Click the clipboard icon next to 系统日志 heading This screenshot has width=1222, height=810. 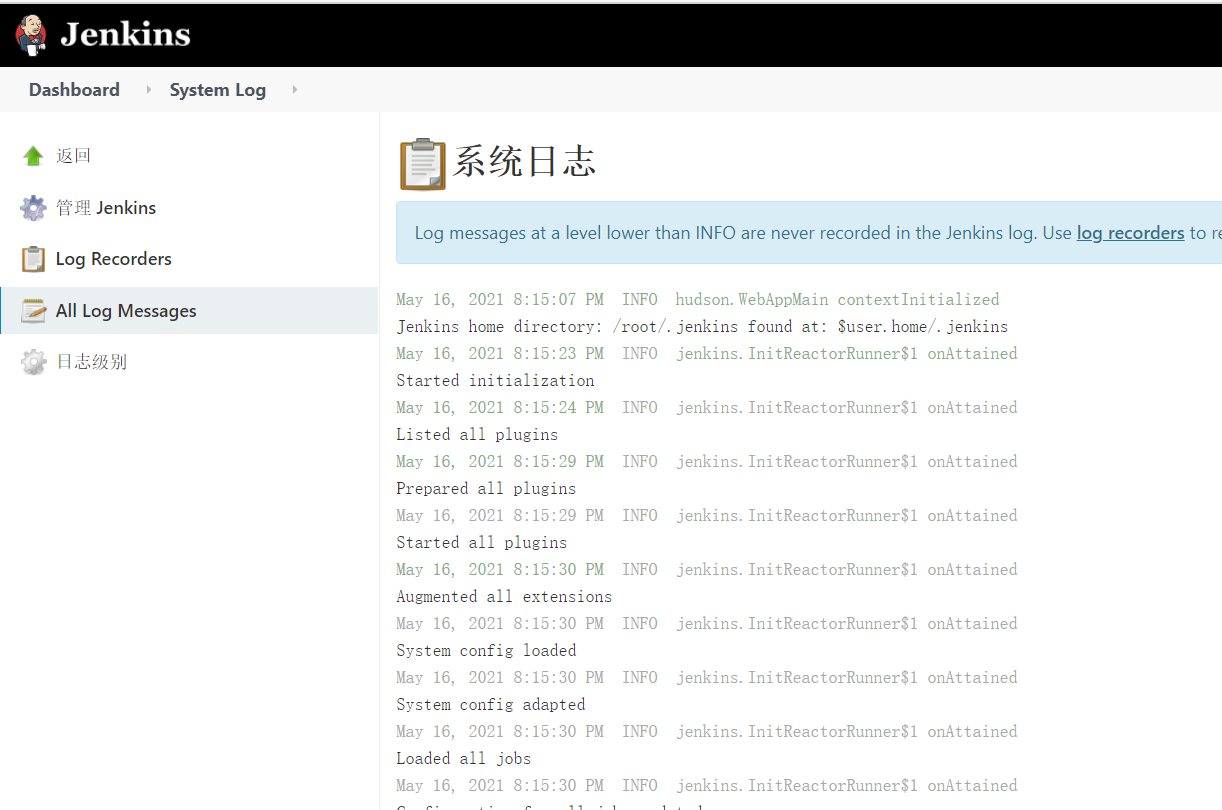(x=423, y=164)
